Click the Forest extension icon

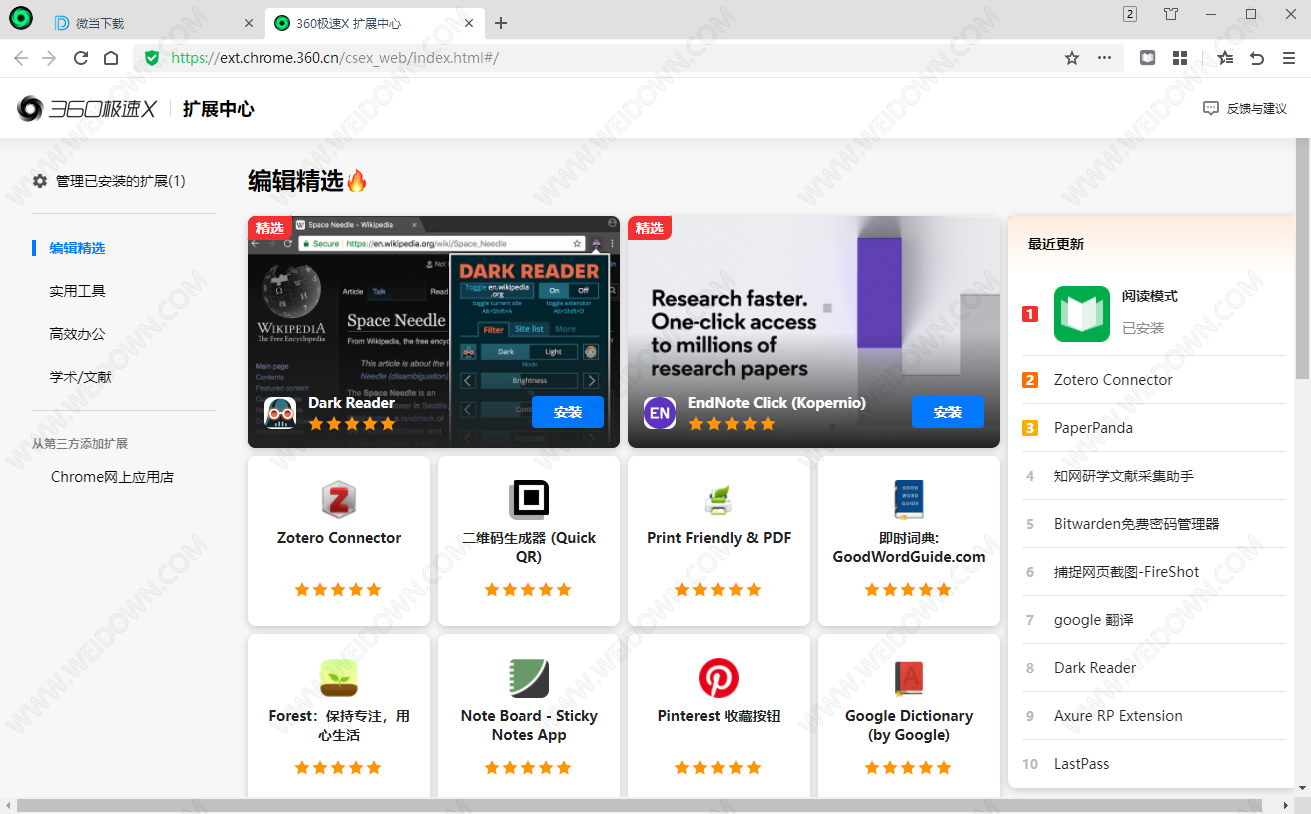pyautogui.click(x=339, y=677)
